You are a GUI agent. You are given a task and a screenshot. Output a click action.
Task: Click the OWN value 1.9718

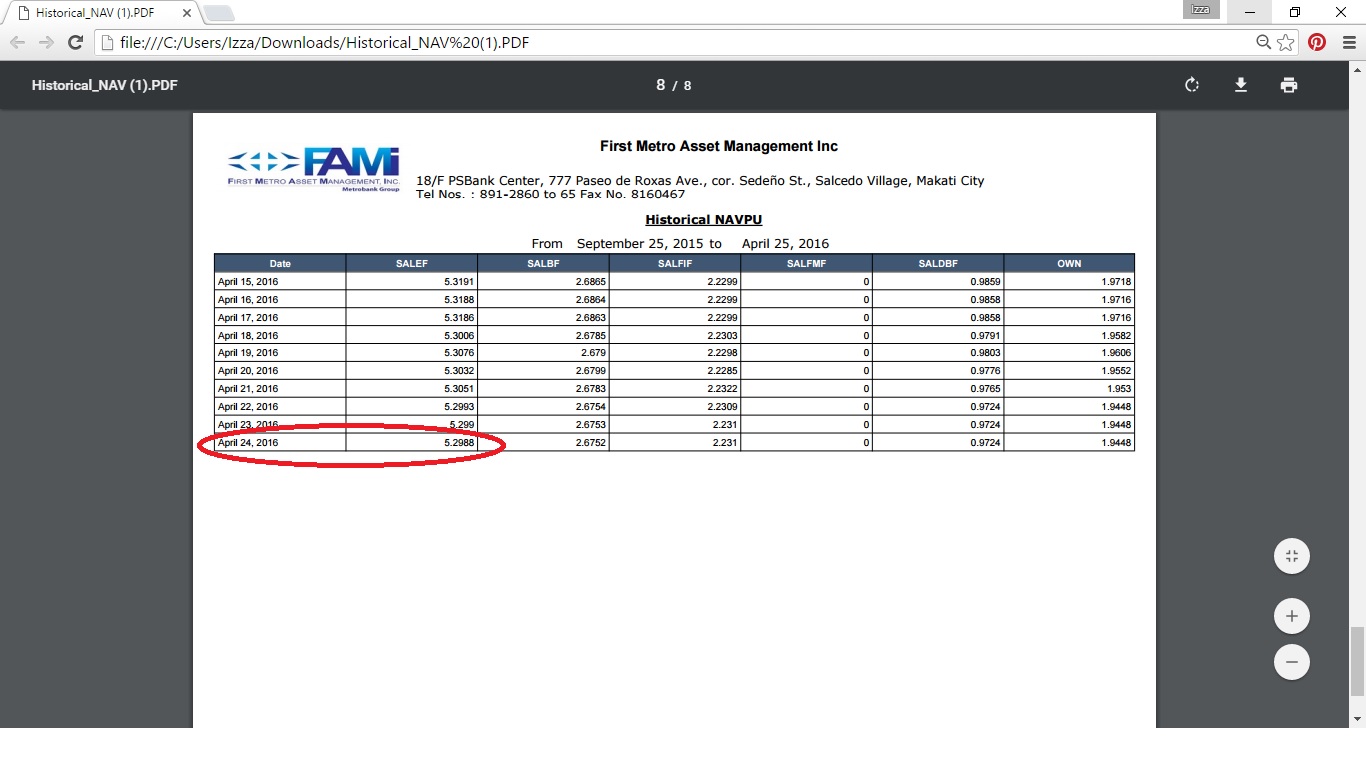pyautogui.click(x=1117, y=282)
